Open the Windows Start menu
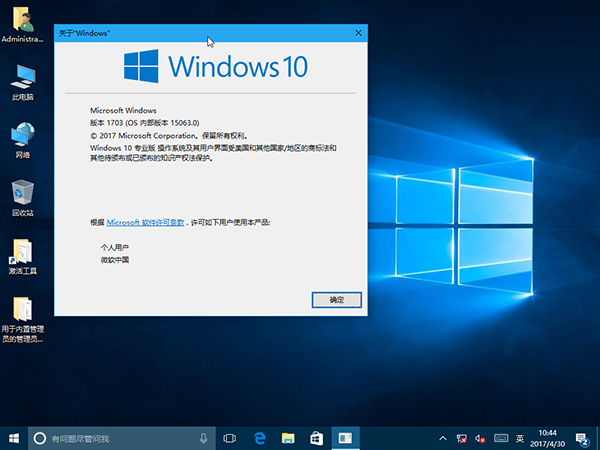 14,438
